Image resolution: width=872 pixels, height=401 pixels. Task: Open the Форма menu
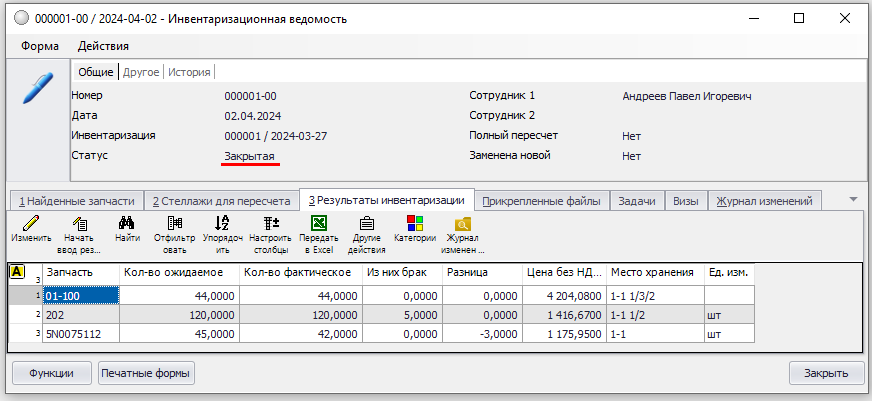(x=40, y=46)
